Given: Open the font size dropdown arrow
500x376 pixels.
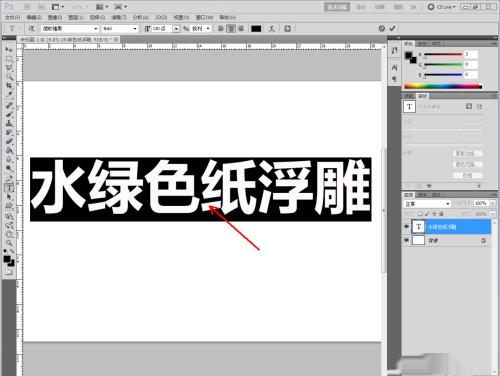Looking at the screenshot, I should [x=176, y=29].
